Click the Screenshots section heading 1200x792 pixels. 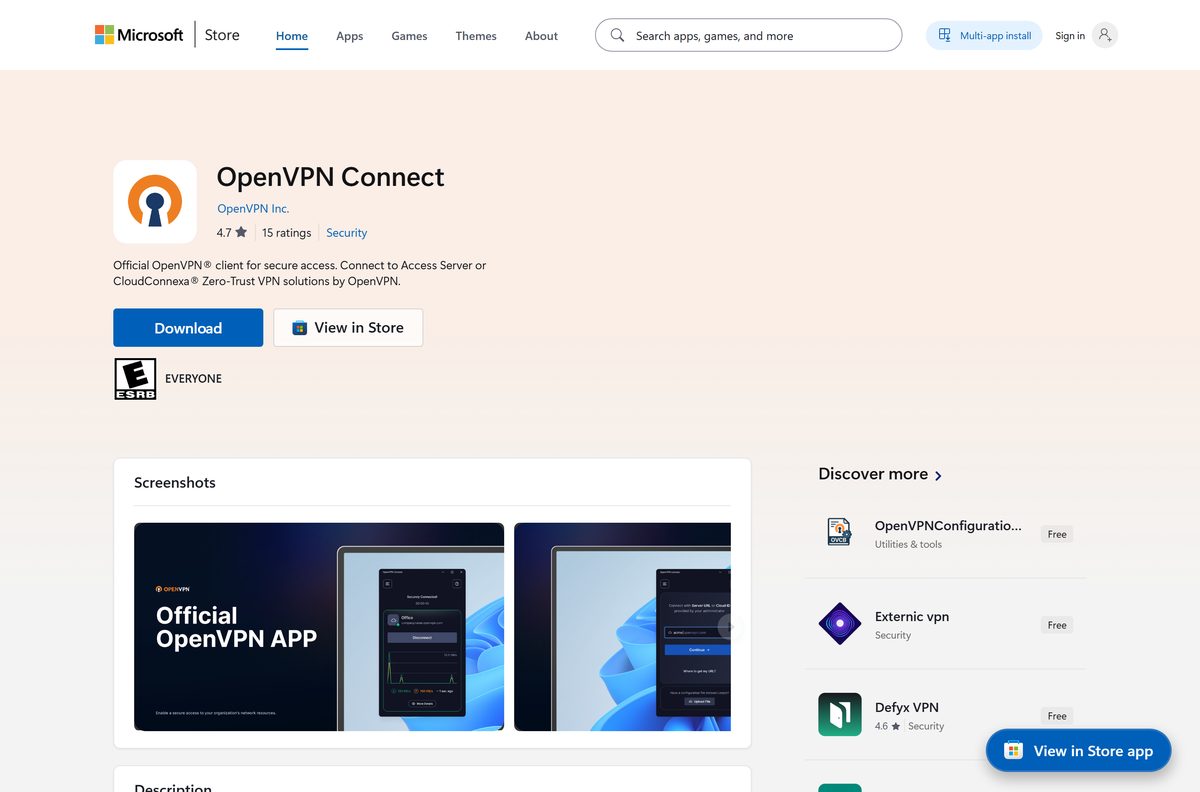pos(175,482)
